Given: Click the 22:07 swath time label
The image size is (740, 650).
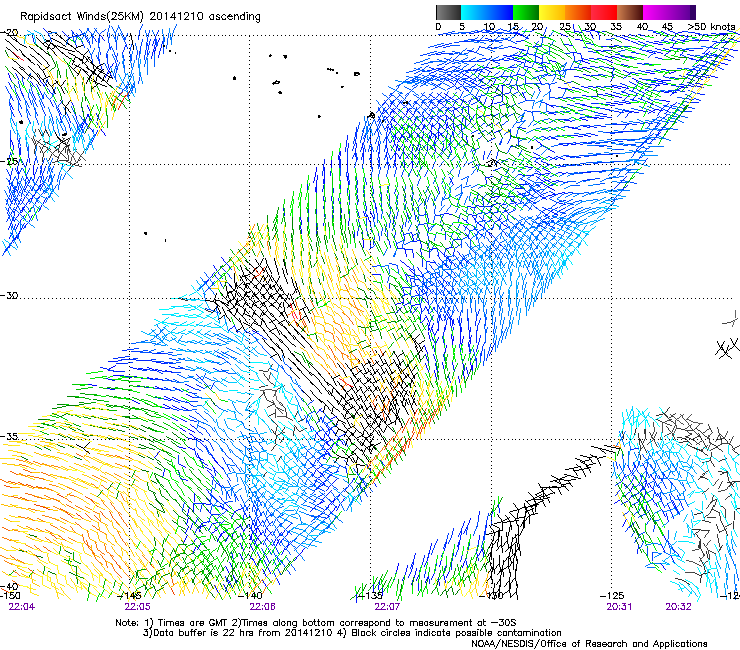Looking at the screenshot, I should click(x=387, y=607).
